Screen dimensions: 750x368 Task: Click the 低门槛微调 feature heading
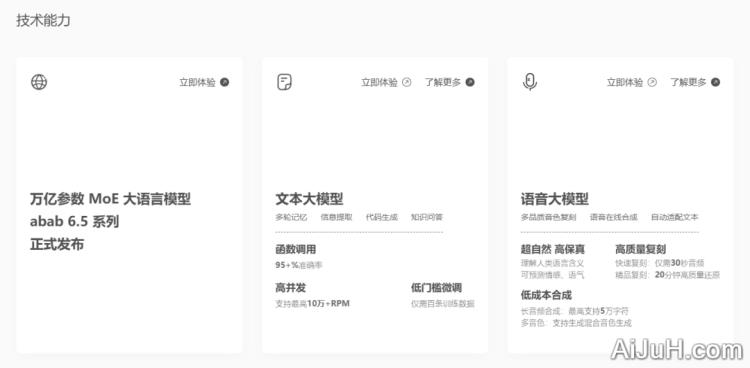pyautogui.click(x=436, y=288)
